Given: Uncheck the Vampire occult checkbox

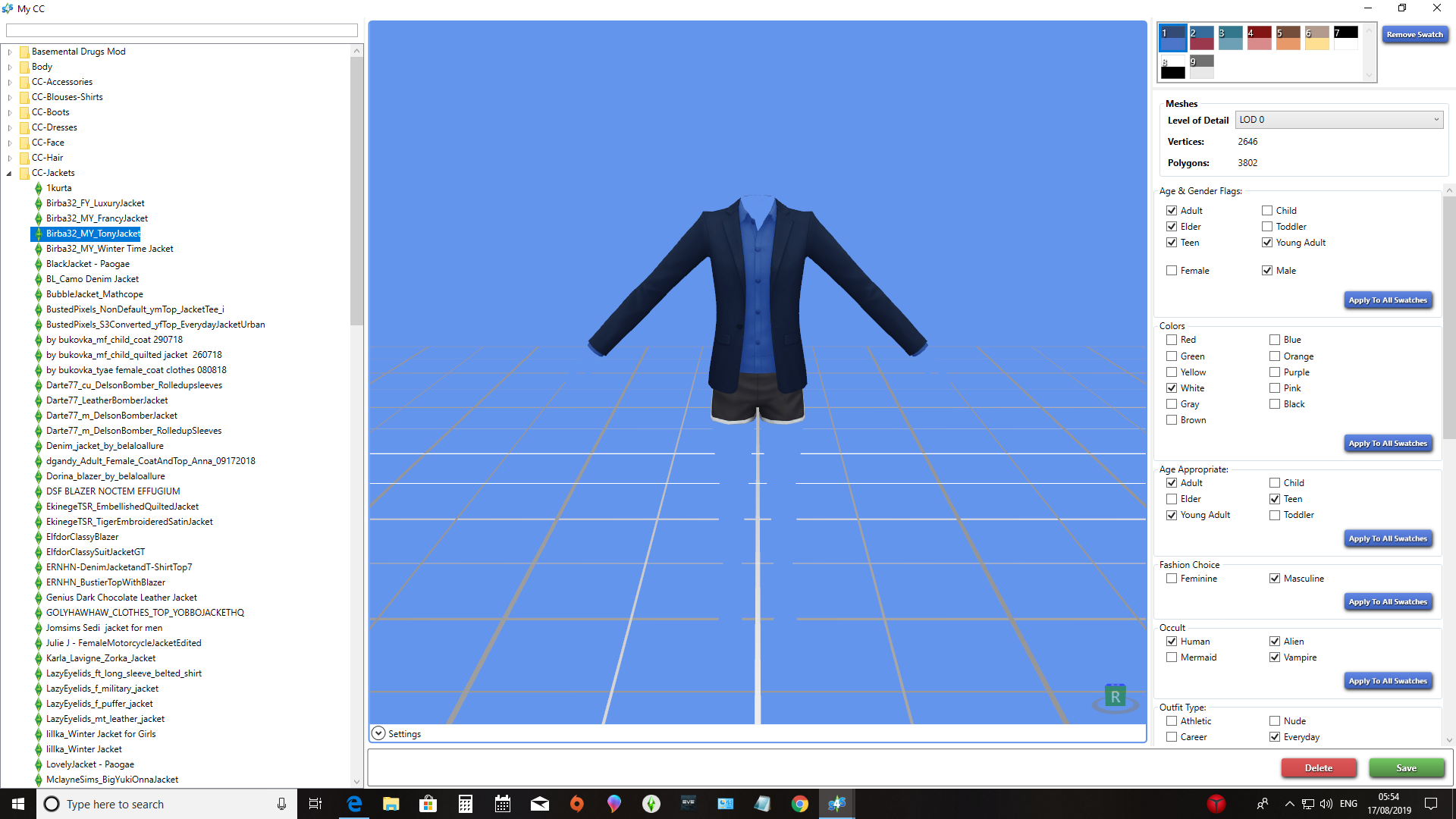Looking at the screenshot, I should 1275,657.
